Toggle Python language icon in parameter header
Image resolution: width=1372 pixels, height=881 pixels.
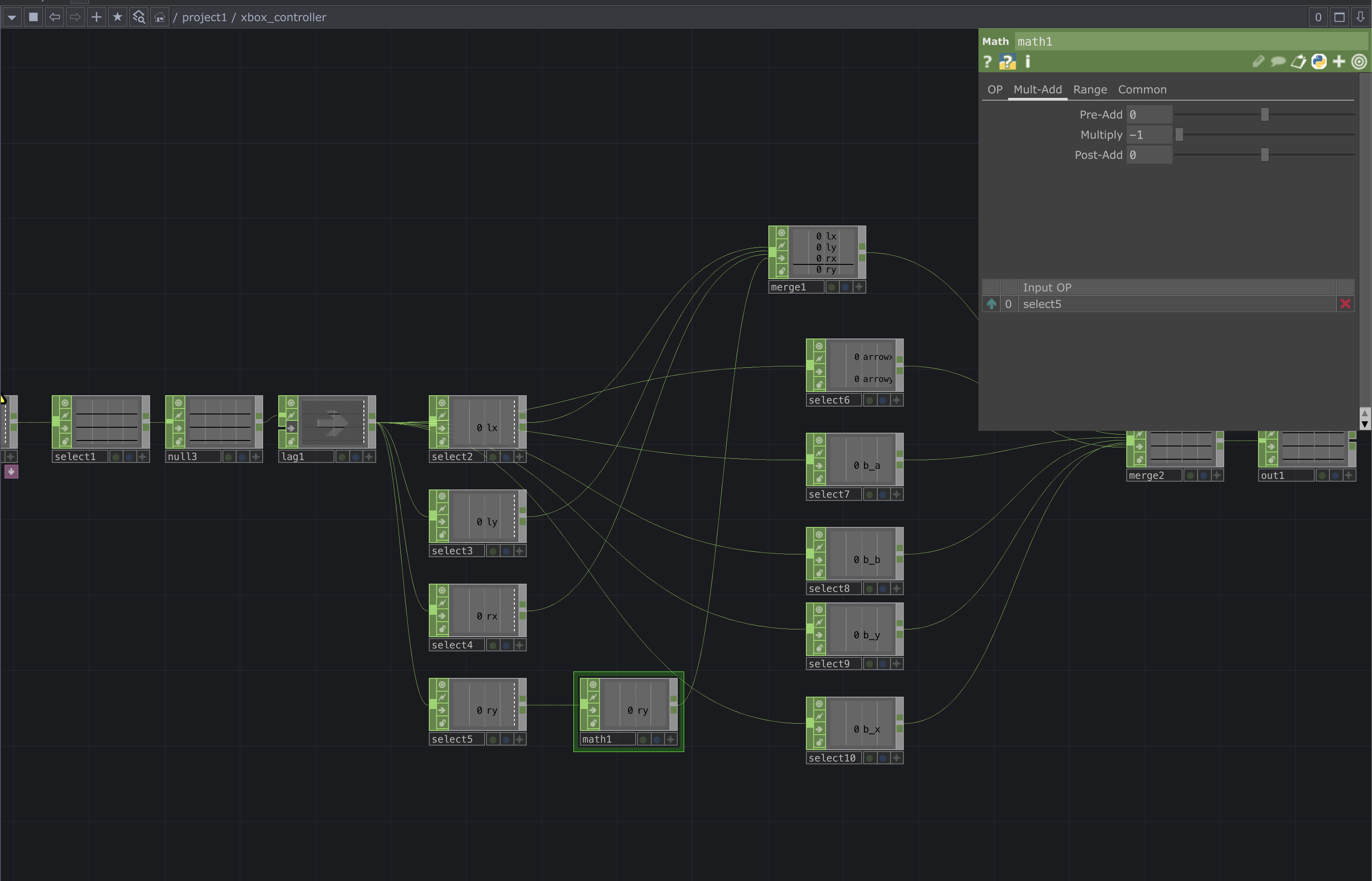1319,62
